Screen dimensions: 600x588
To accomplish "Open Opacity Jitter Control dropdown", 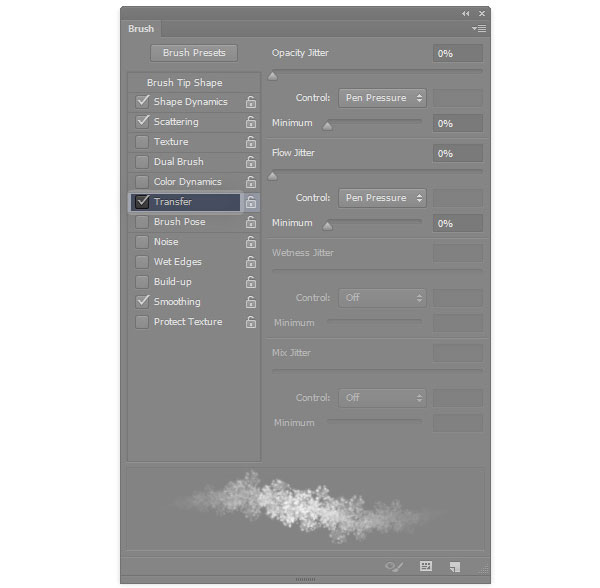I will click(382, 98).
